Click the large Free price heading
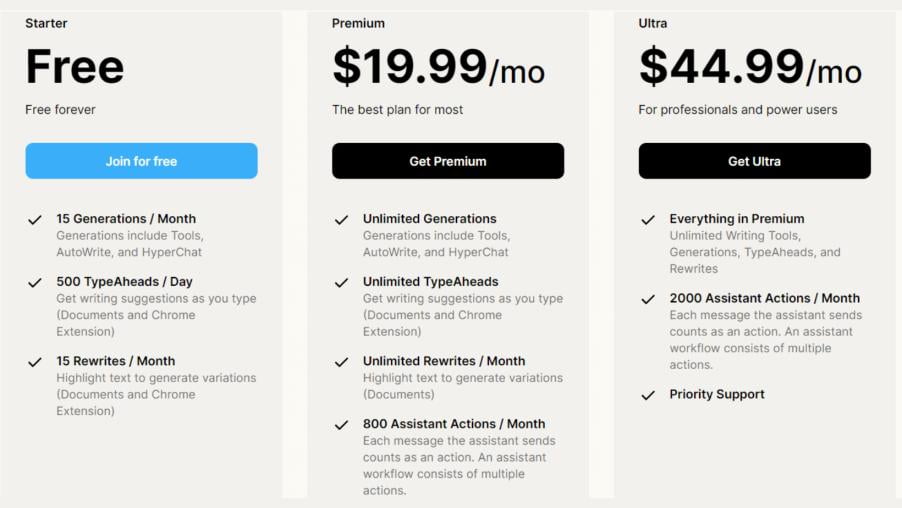This screenshot has width=902, height=508. [x=75, y=68]
